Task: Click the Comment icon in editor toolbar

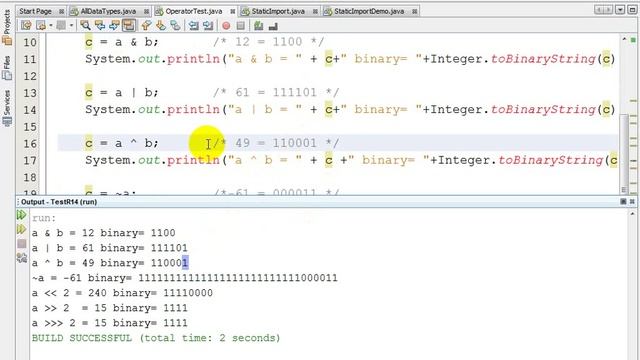Action: click(258, 26)
